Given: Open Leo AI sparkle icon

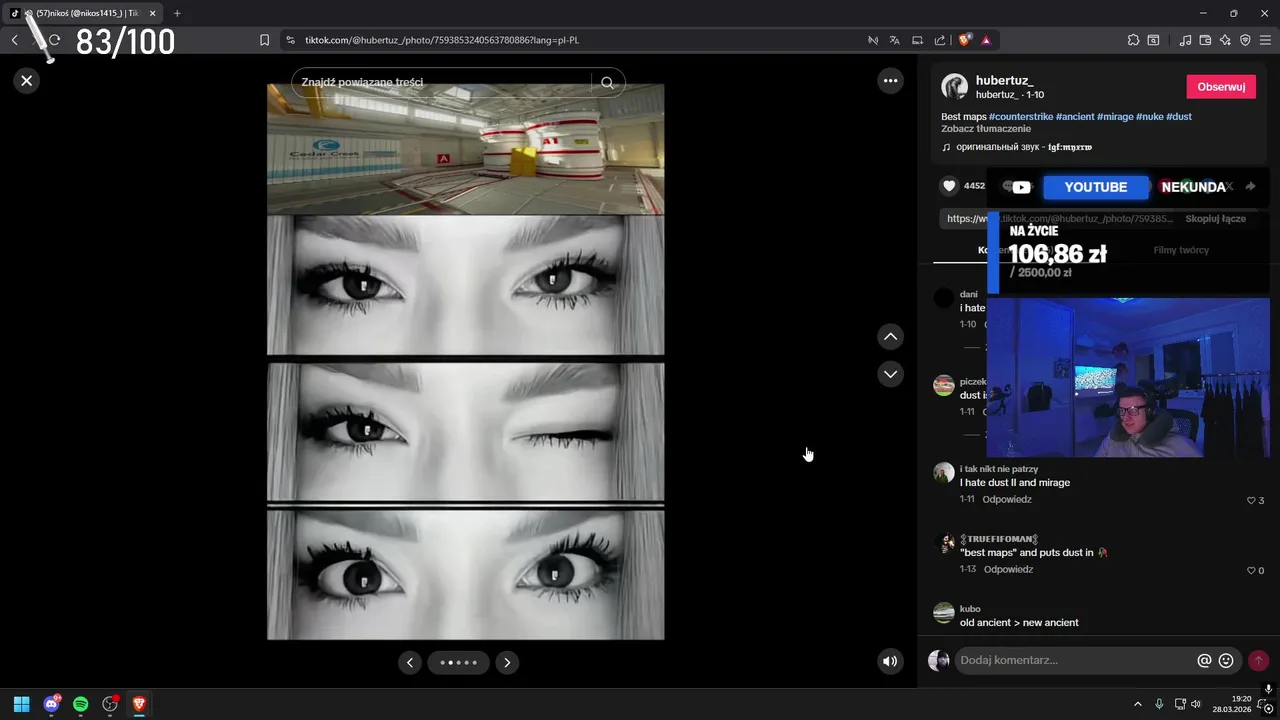Looking at the screenshot, I should tap(1225, 40).
